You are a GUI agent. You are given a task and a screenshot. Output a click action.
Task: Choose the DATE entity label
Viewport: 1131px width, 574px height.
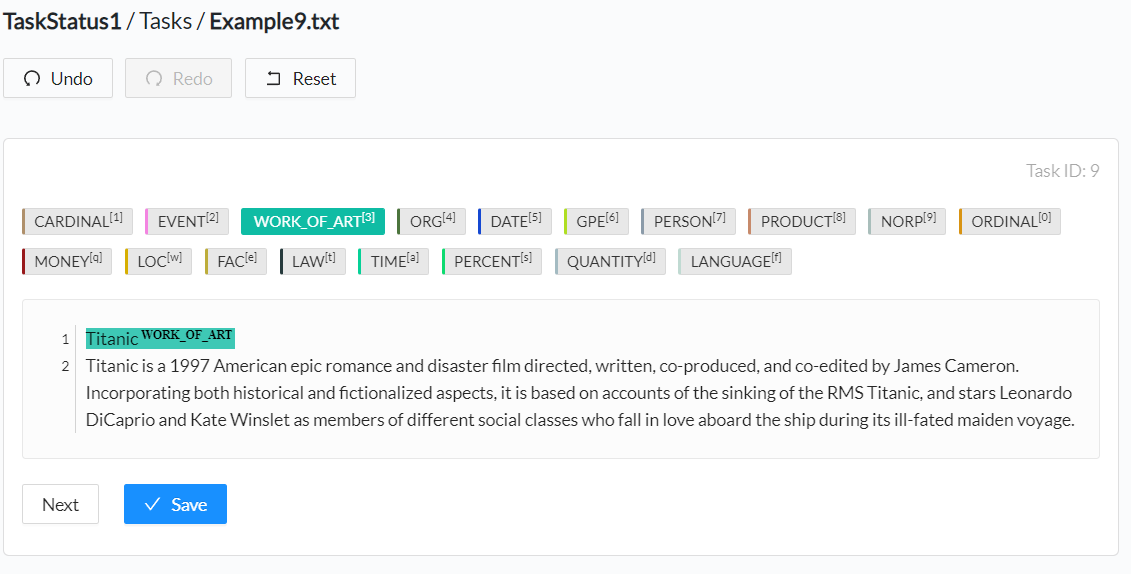coord(515,221)
